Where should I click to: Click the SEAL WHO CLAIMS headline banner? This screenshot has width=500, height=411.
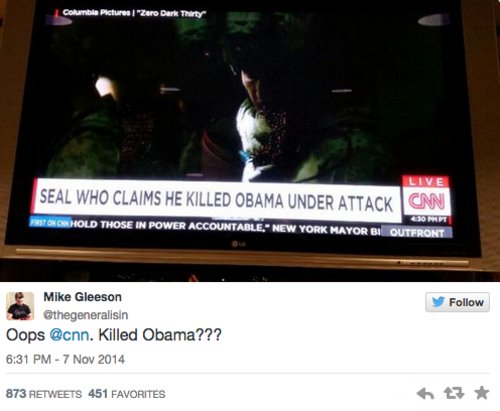tap(217, 200)
